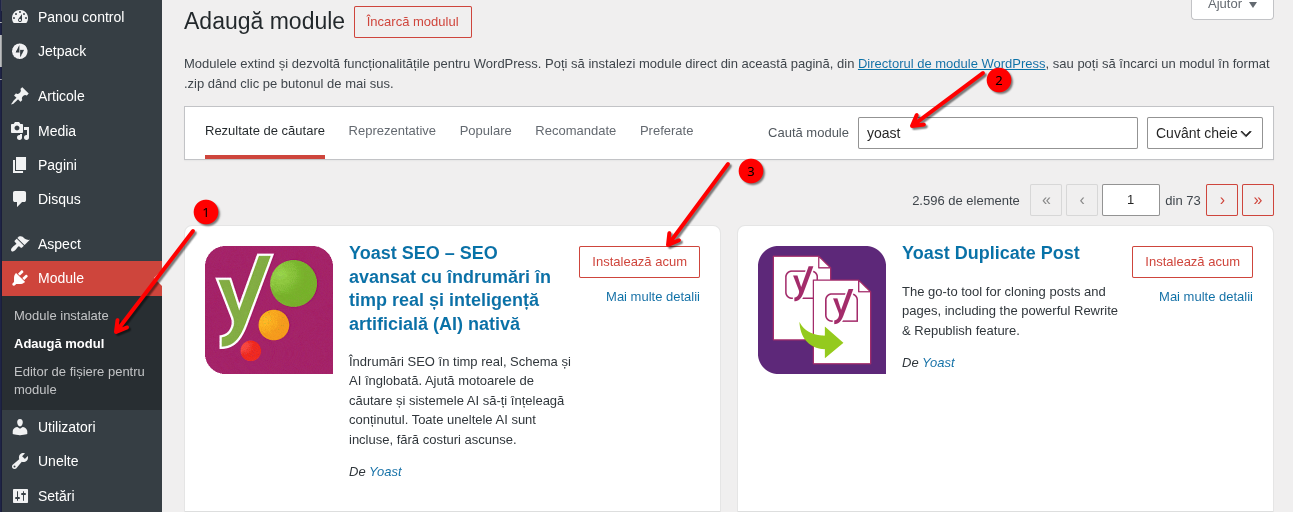Open Mai multe detalii for Duplicate Post
Screen dimensions: 1293x512
coord(1206,297)
